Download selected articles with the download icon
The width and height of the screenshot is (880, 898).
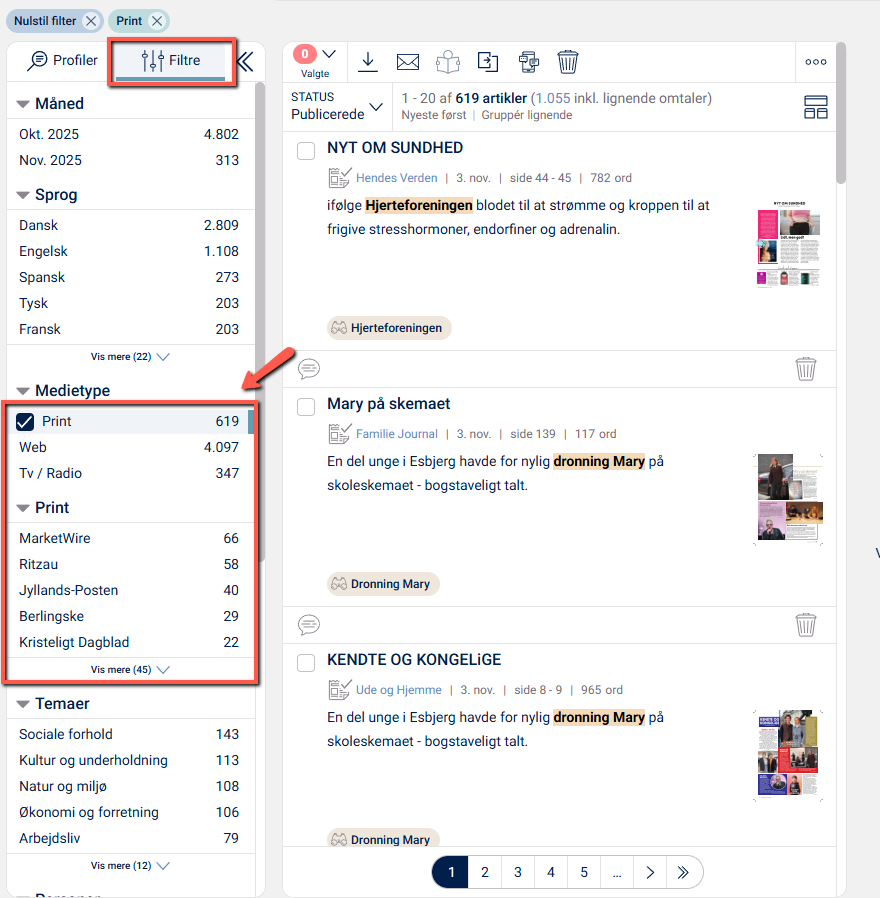[x=368, y=62]
